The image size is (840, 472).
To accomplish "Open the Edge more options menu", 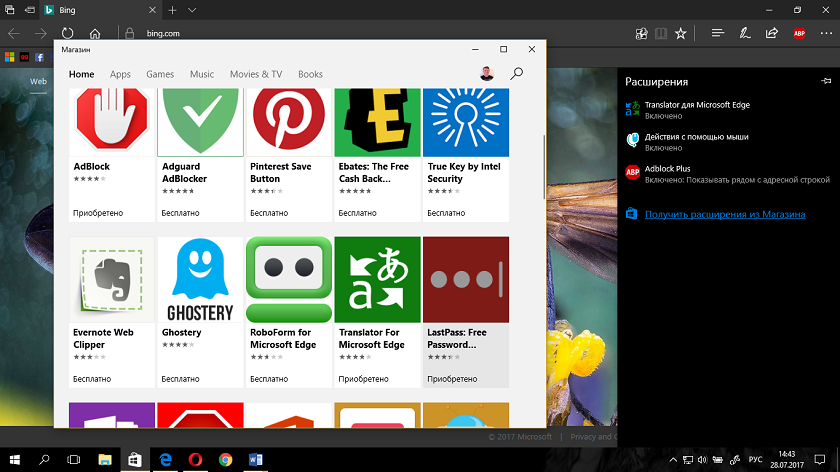I will click(826, 33).
